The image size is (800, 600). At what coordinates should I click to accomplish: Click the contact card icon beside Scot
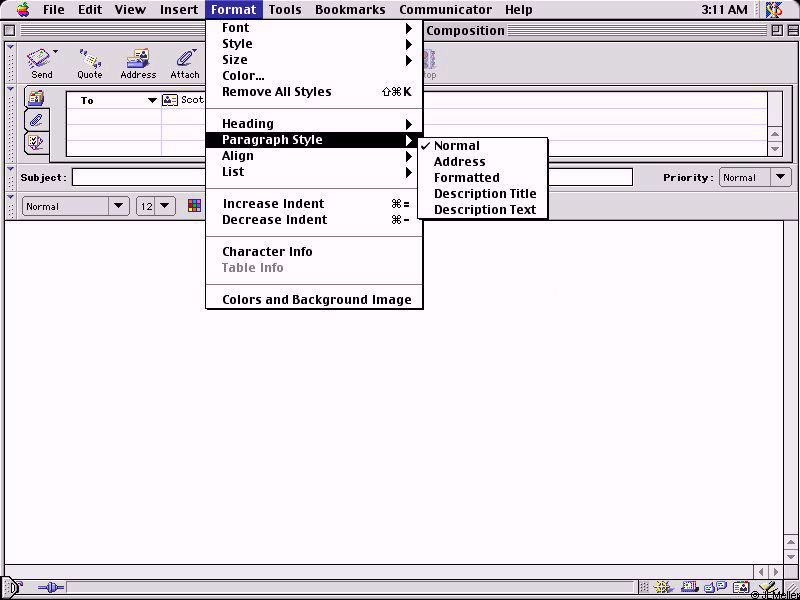pyautogui.click(x=170, y=100)
